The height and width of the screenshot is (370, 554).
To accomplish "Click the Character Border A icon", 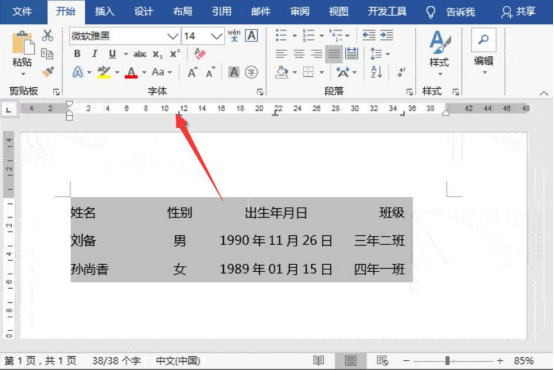I will 252,36.
